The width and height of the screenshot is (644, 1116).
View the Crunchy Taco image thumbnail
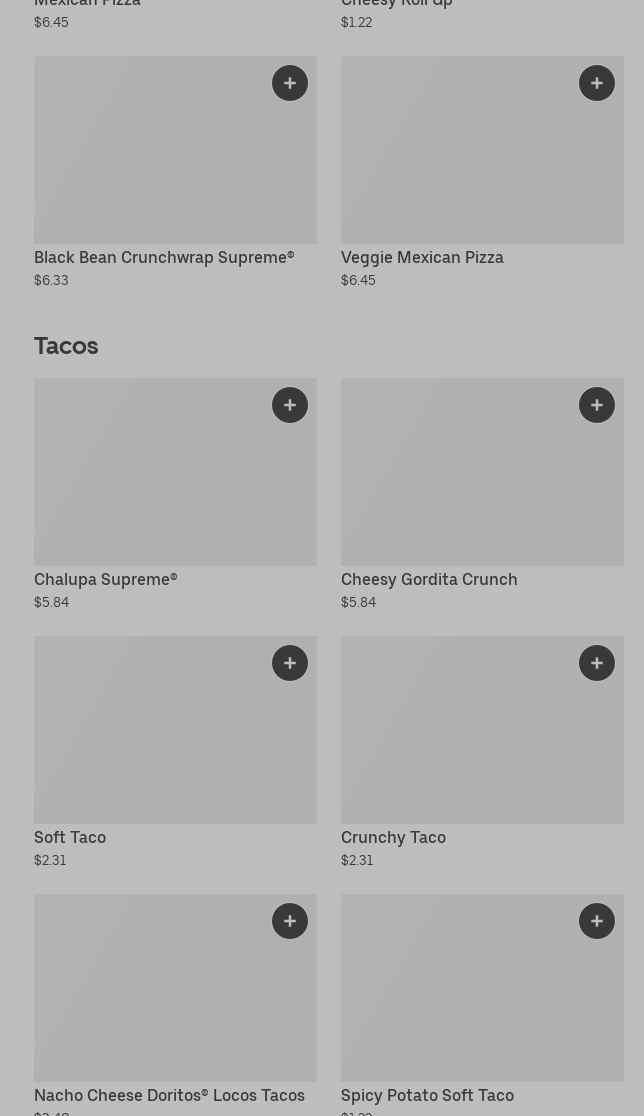coord(460,740)
